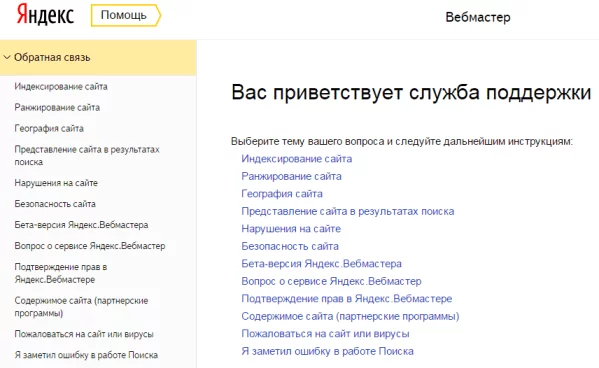Open Пожаловаться на сайт или вирусы sidebar item
This screenshot has height=368, width=599.
(84, 334)
